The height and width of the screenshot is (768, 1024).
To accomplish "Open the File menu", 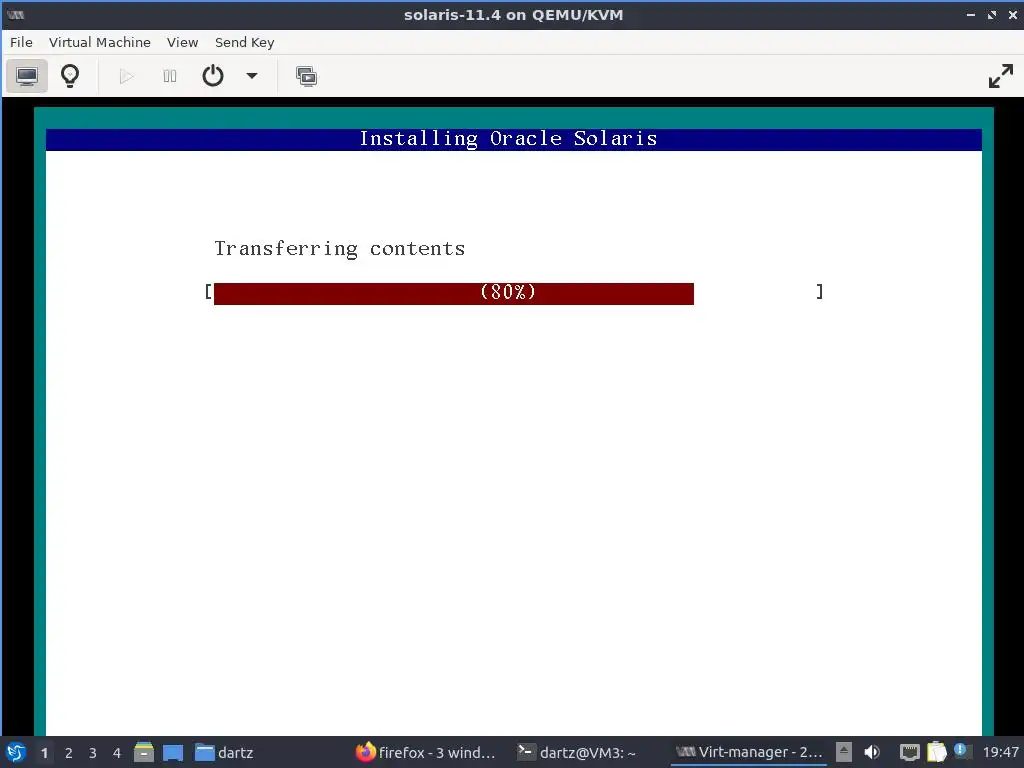I will (21, 42).
